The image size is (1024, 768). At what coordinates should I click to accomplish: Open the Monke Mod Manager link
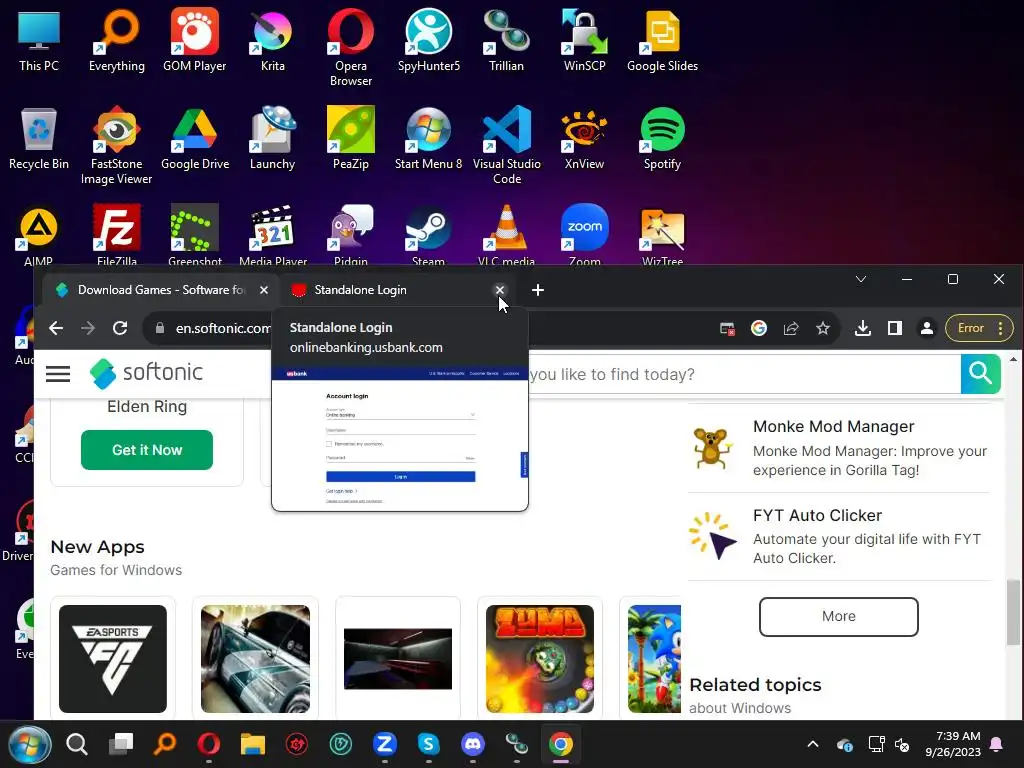click(833, 426)
